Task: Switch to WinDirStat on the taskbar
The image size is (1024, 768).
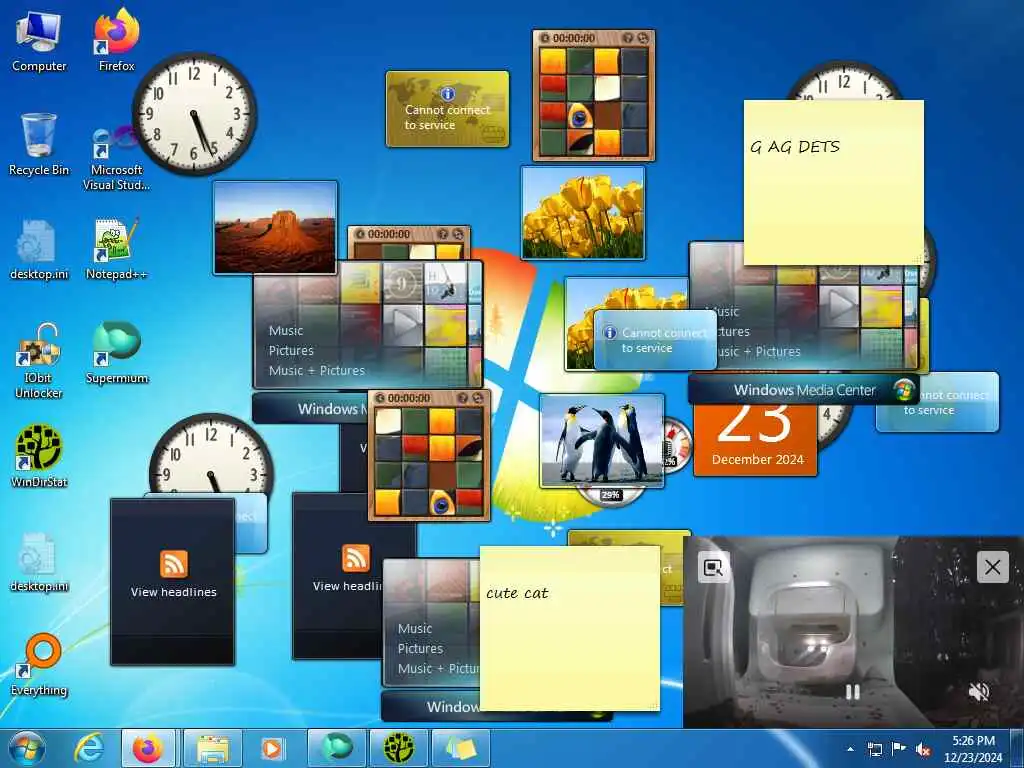Action: pos(398,748)
